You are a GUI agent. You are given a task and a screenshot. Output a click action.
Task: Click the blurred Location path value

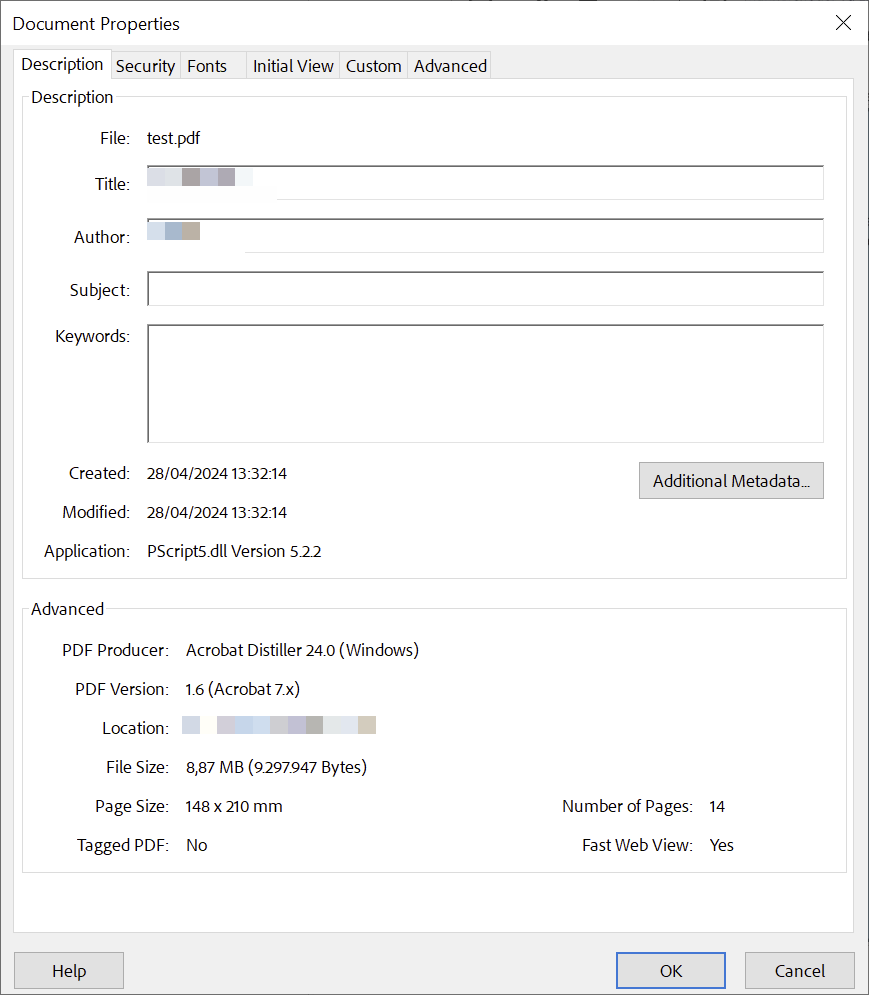(x=280, y=725)
